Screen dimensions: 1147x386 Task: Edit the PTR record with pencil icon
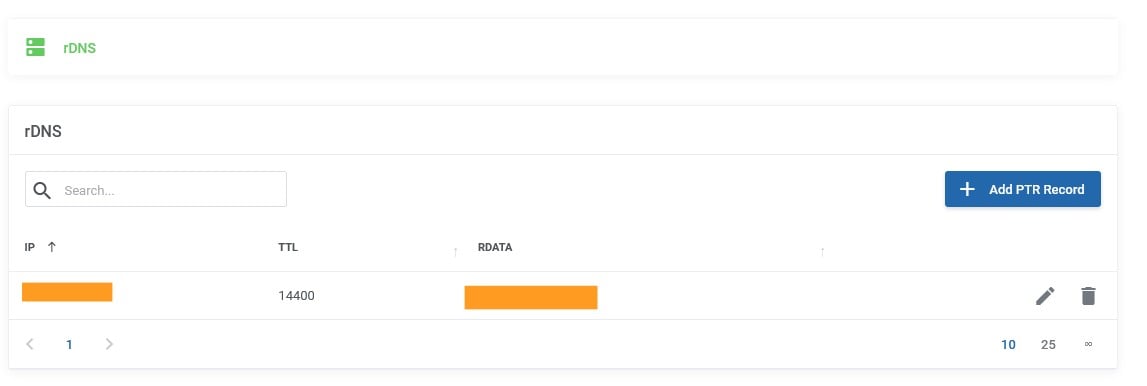(1045, 296)
